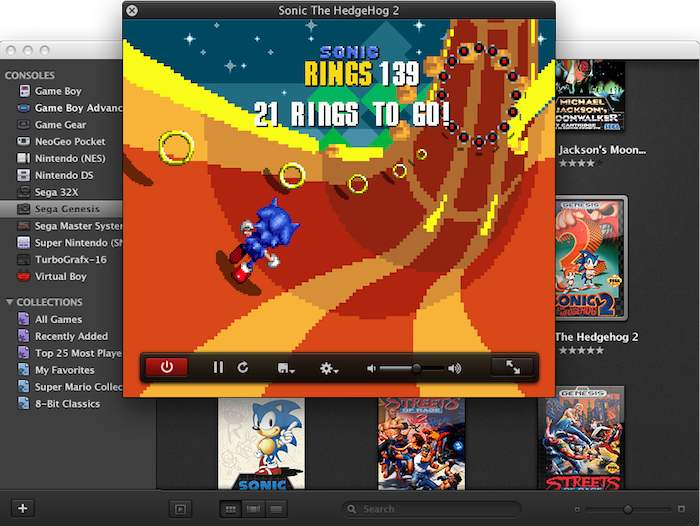Image resolution: width=700 pixels, height=526 pixels.
Task: Click the plus button to add collection
Action: point(23,508)
